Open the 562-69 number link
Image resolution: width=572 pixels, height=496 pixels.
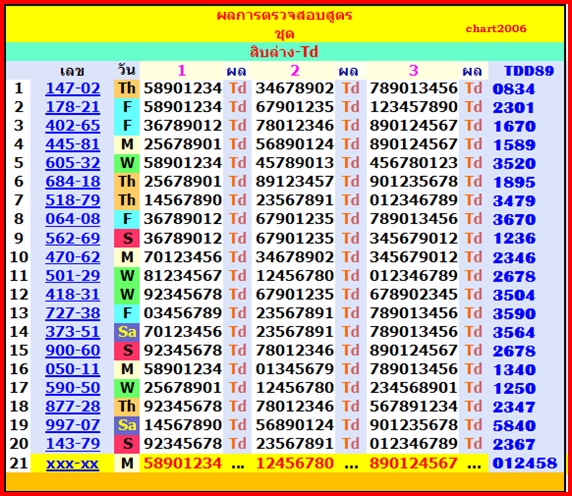point(73,238)
